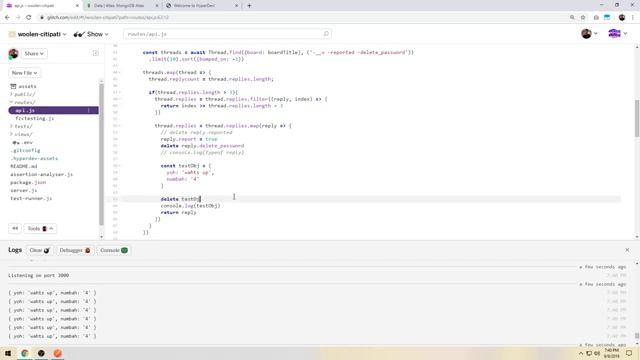Open the Glitch fish logo menu
This screenshot has height=360, width=640.
pyautogui.click(x=617, y=34)
